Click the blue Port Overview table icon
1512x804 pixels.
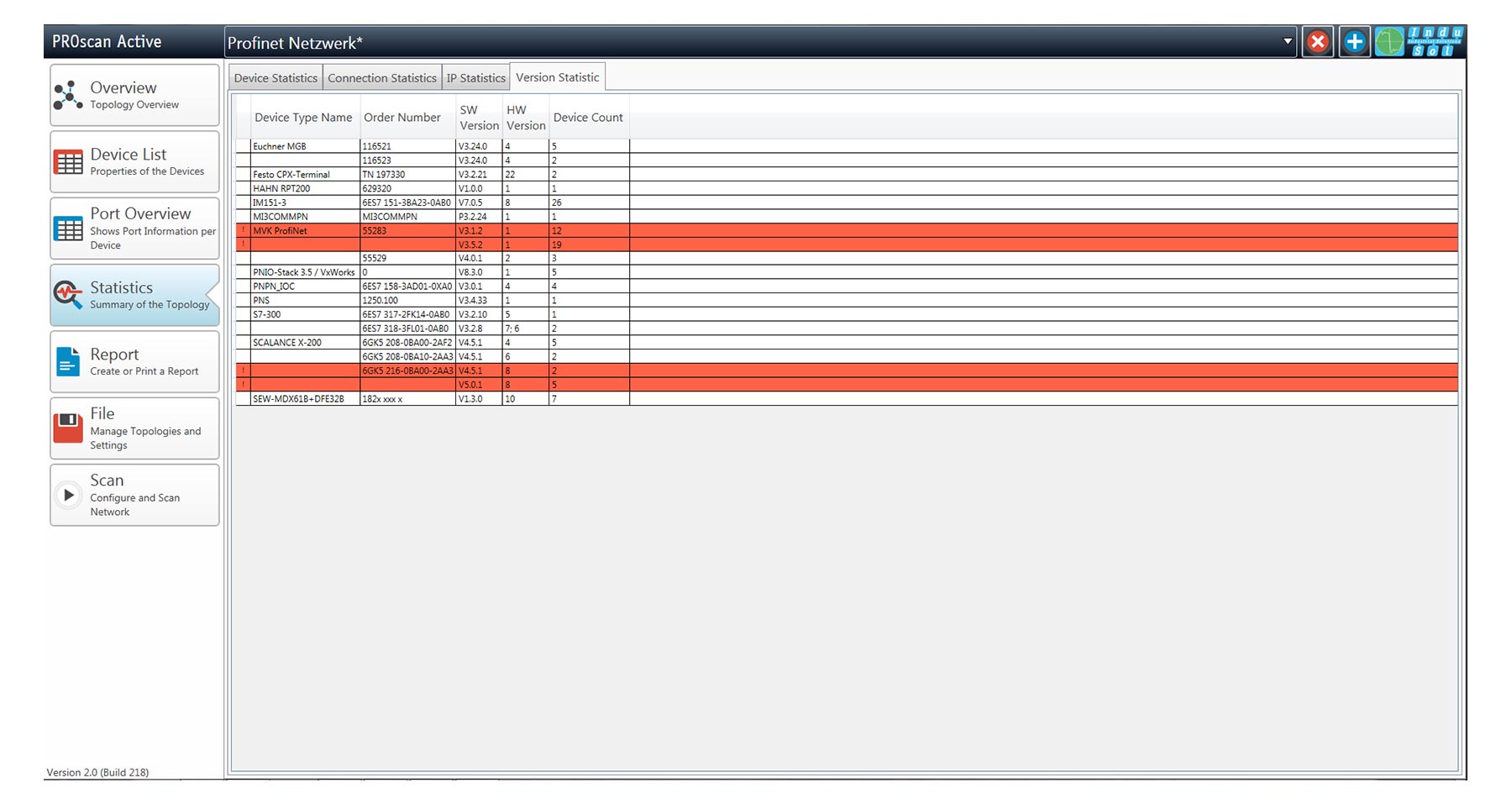click(x=68, y=229)
